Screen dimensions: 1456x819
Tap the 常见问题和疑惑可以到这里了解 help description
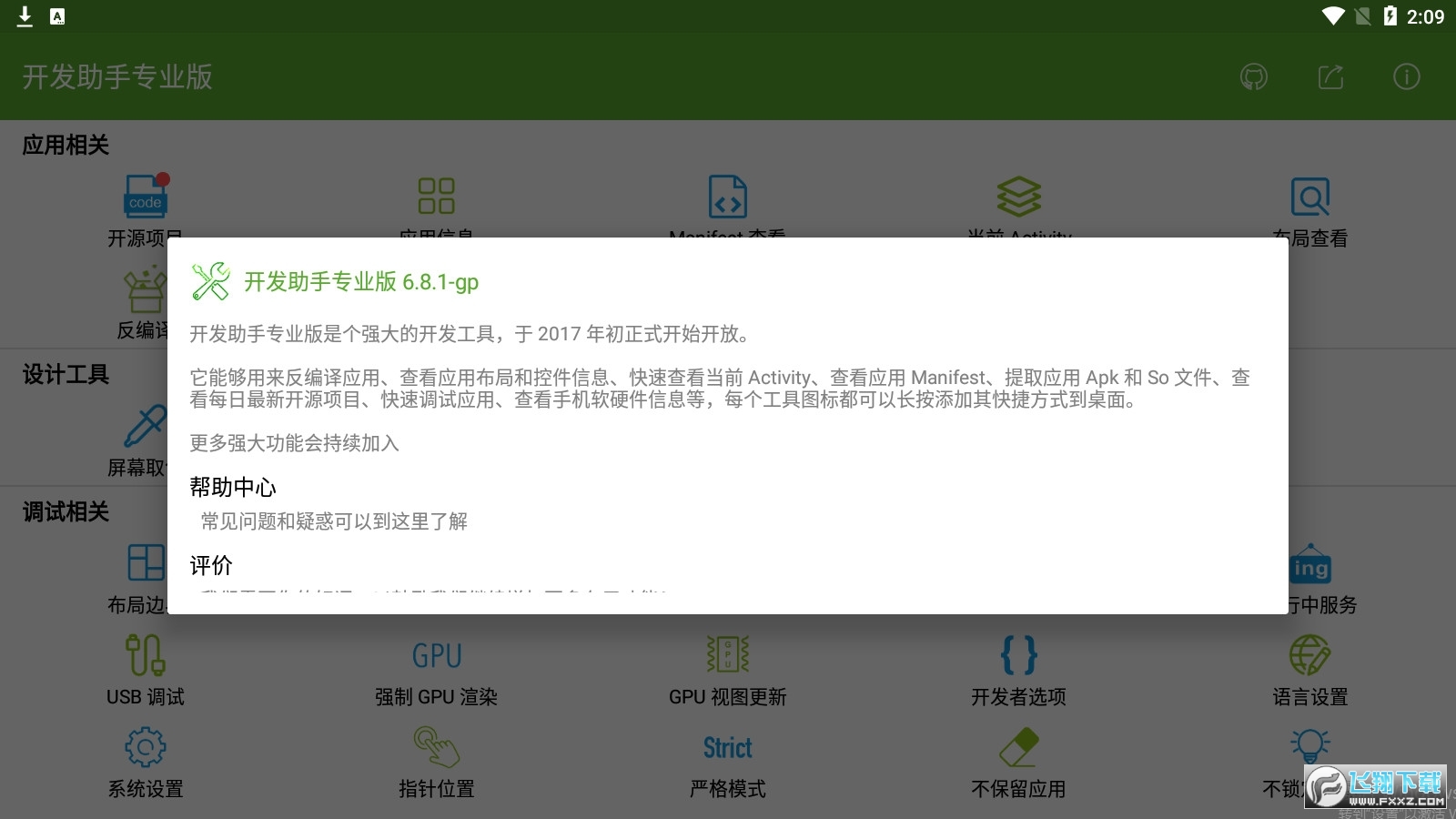334,521
